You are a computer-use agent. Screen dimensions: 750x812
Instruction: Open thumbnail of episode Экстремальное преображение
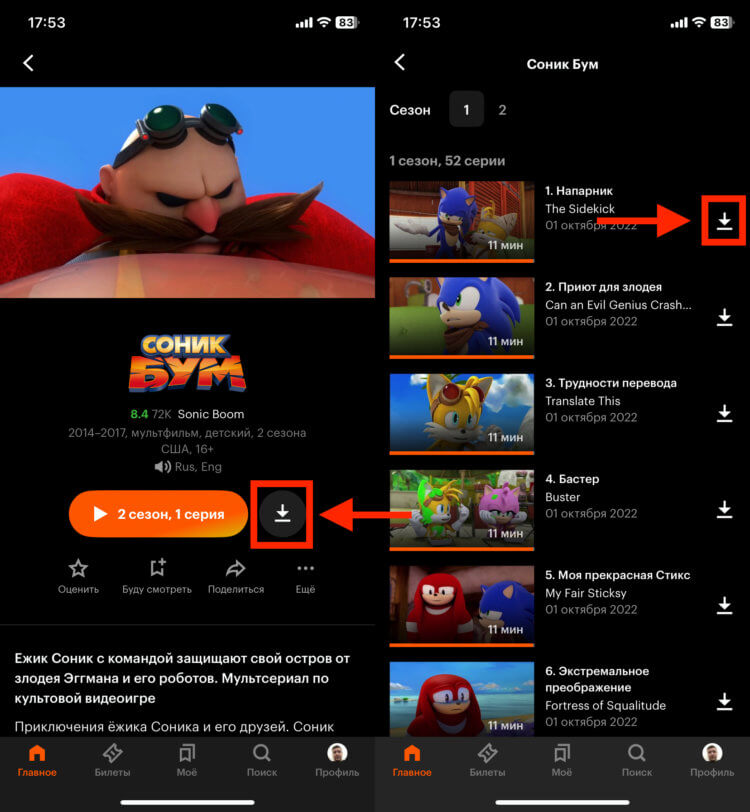tap(461, 699)
